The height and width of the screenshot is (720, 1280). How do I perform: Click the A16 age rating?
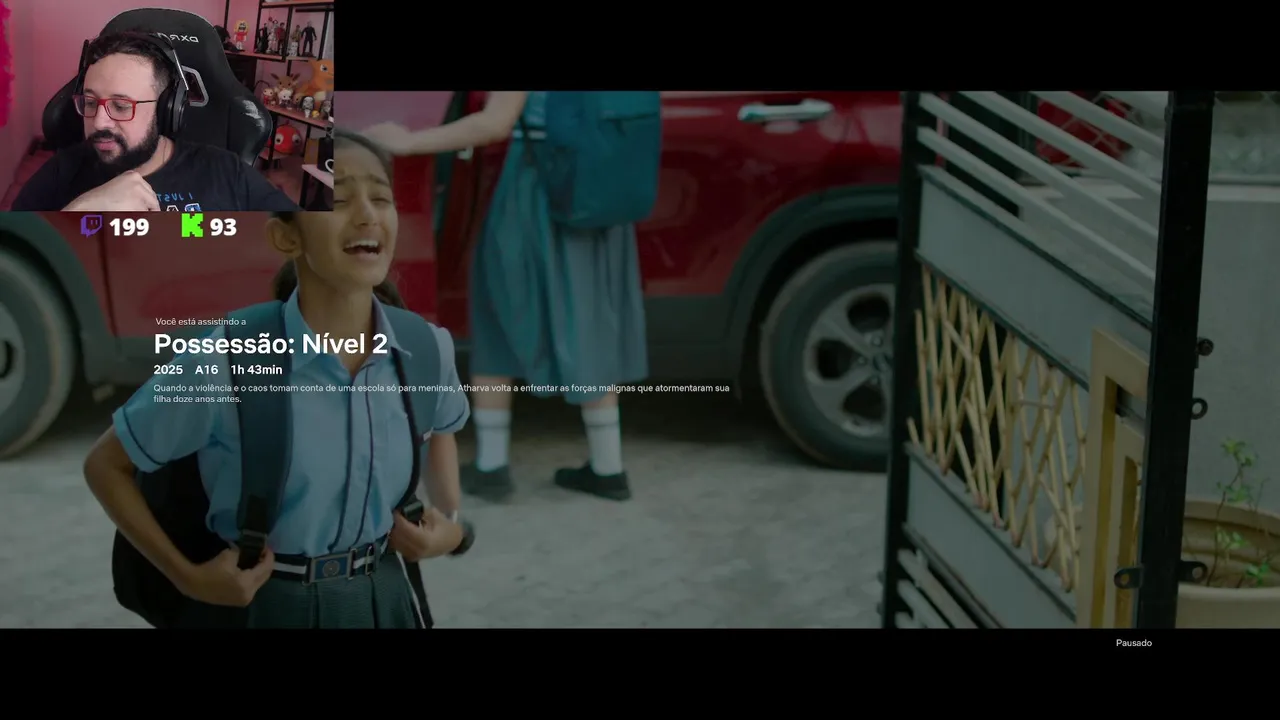[x=206, y=370]
